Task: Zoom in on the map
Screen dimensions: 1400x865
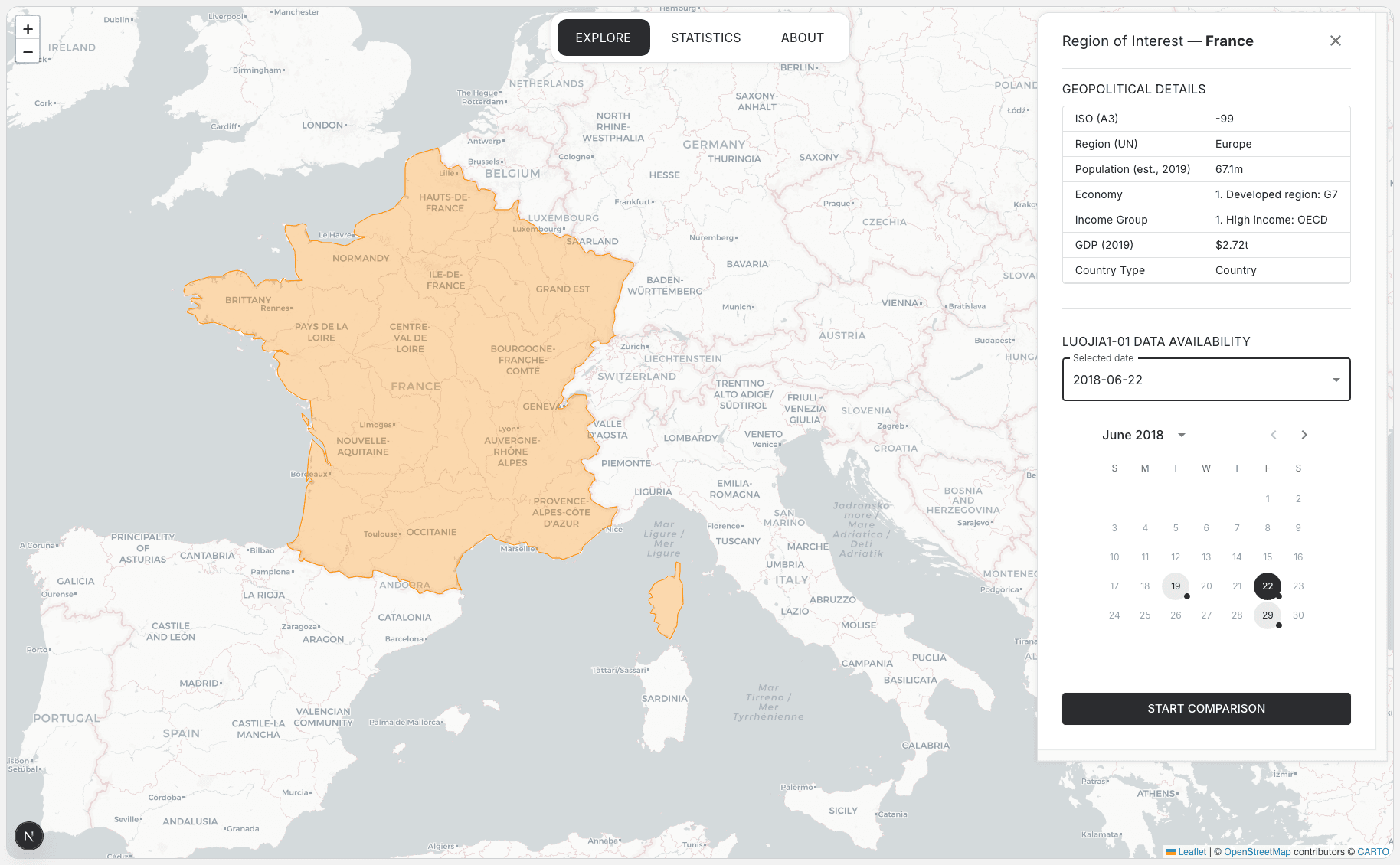Action: click(28, 29)
